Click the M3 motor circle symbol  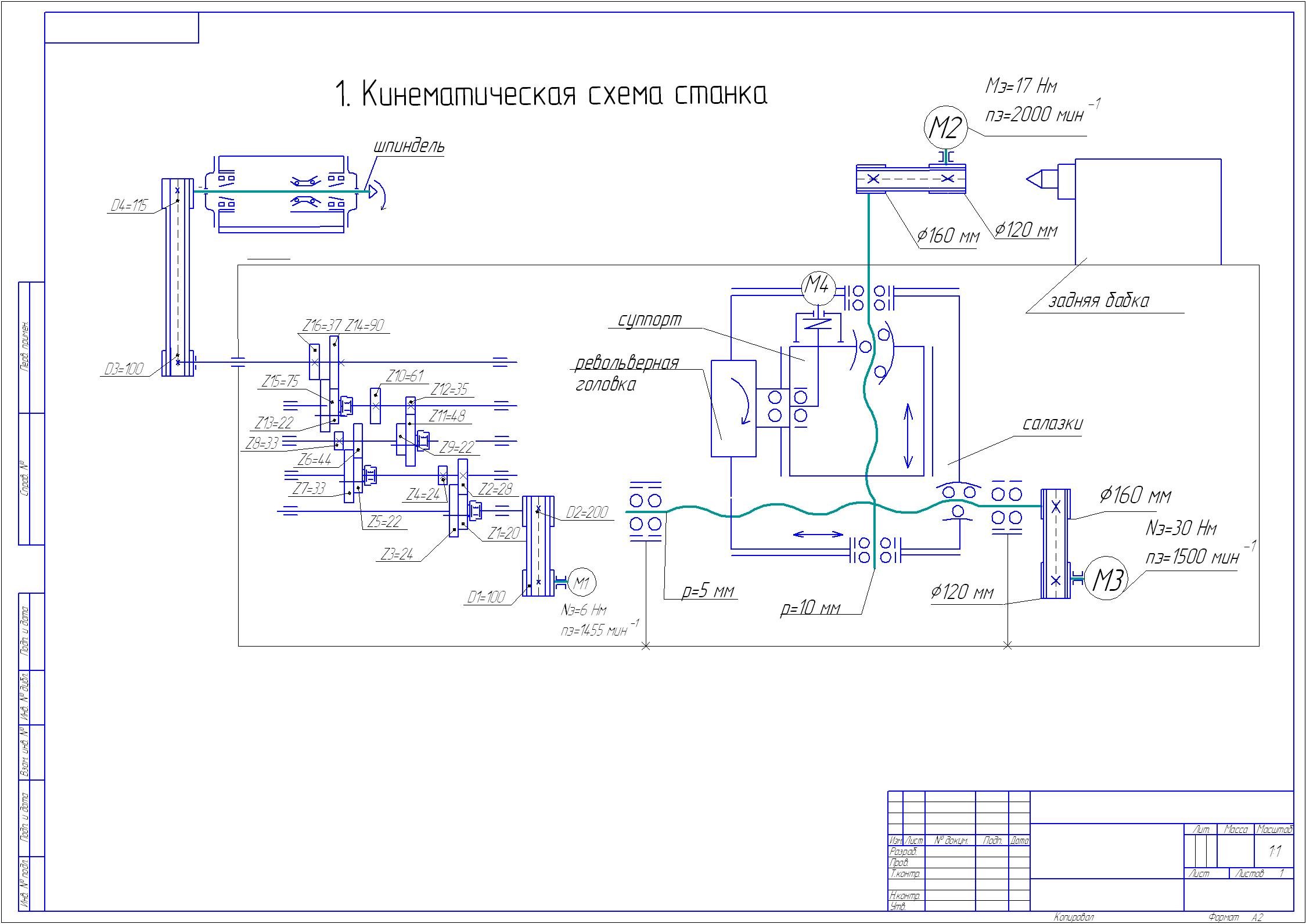point(1106,578)
